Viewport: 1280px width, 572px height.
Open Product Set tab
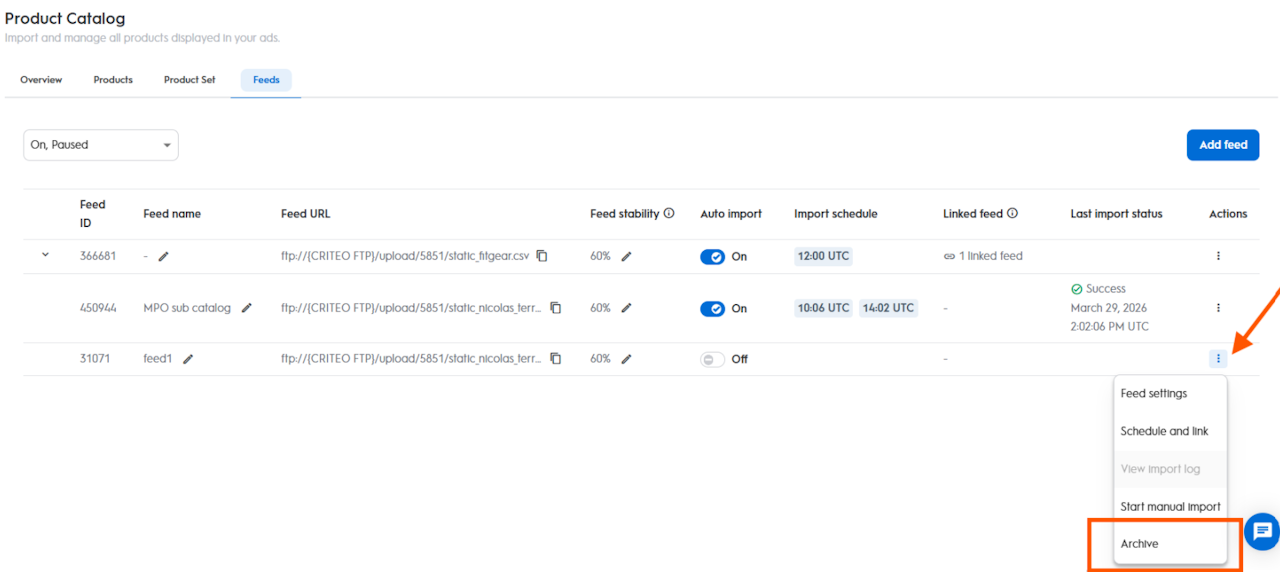point(190,80)
